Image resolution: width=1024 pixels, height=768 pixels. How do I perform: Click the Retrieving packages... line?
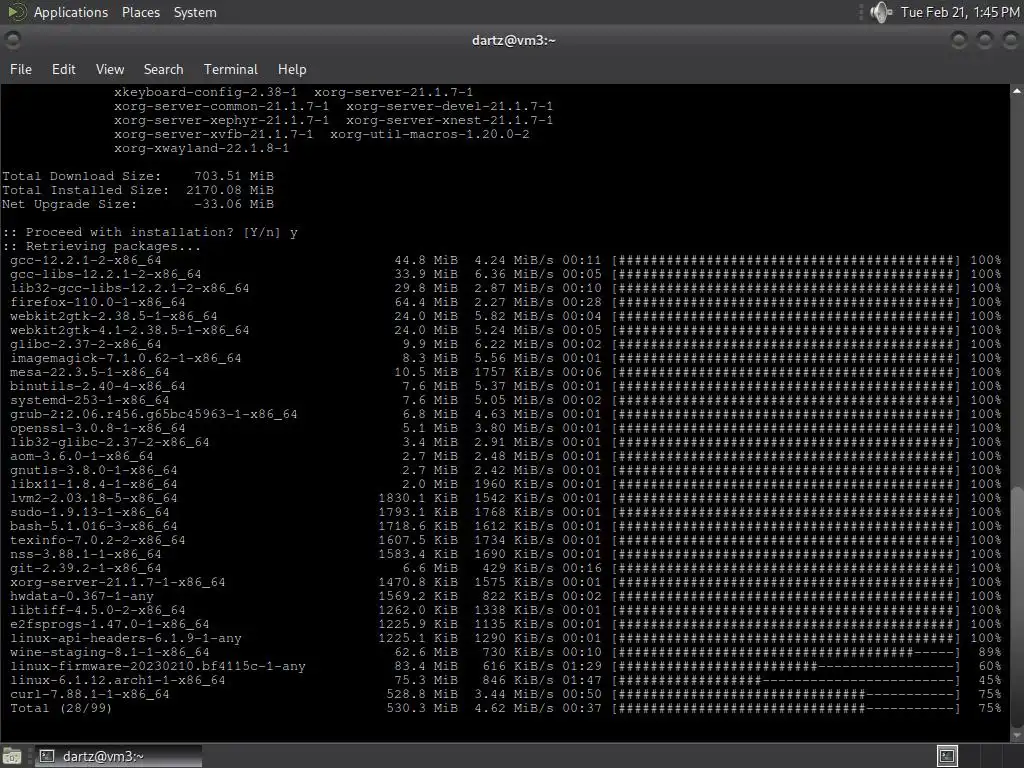(102, 246)
